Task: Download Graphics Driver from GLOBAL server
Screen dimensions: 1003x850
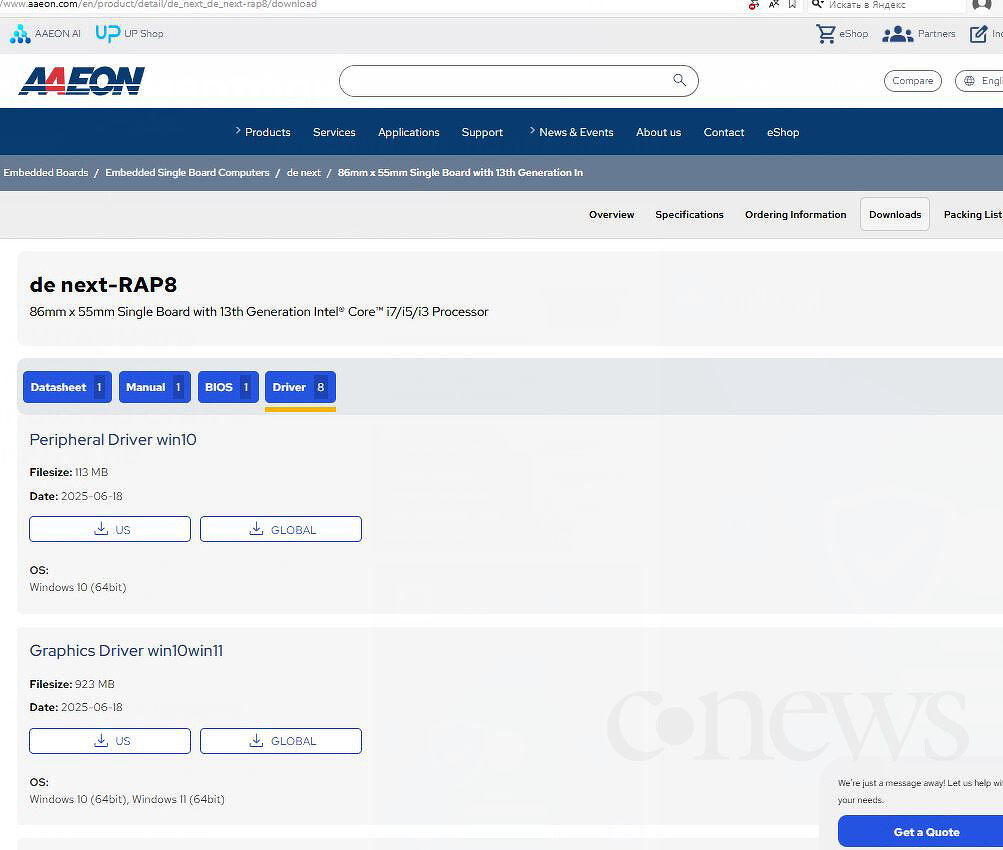Action: point(281,741)
